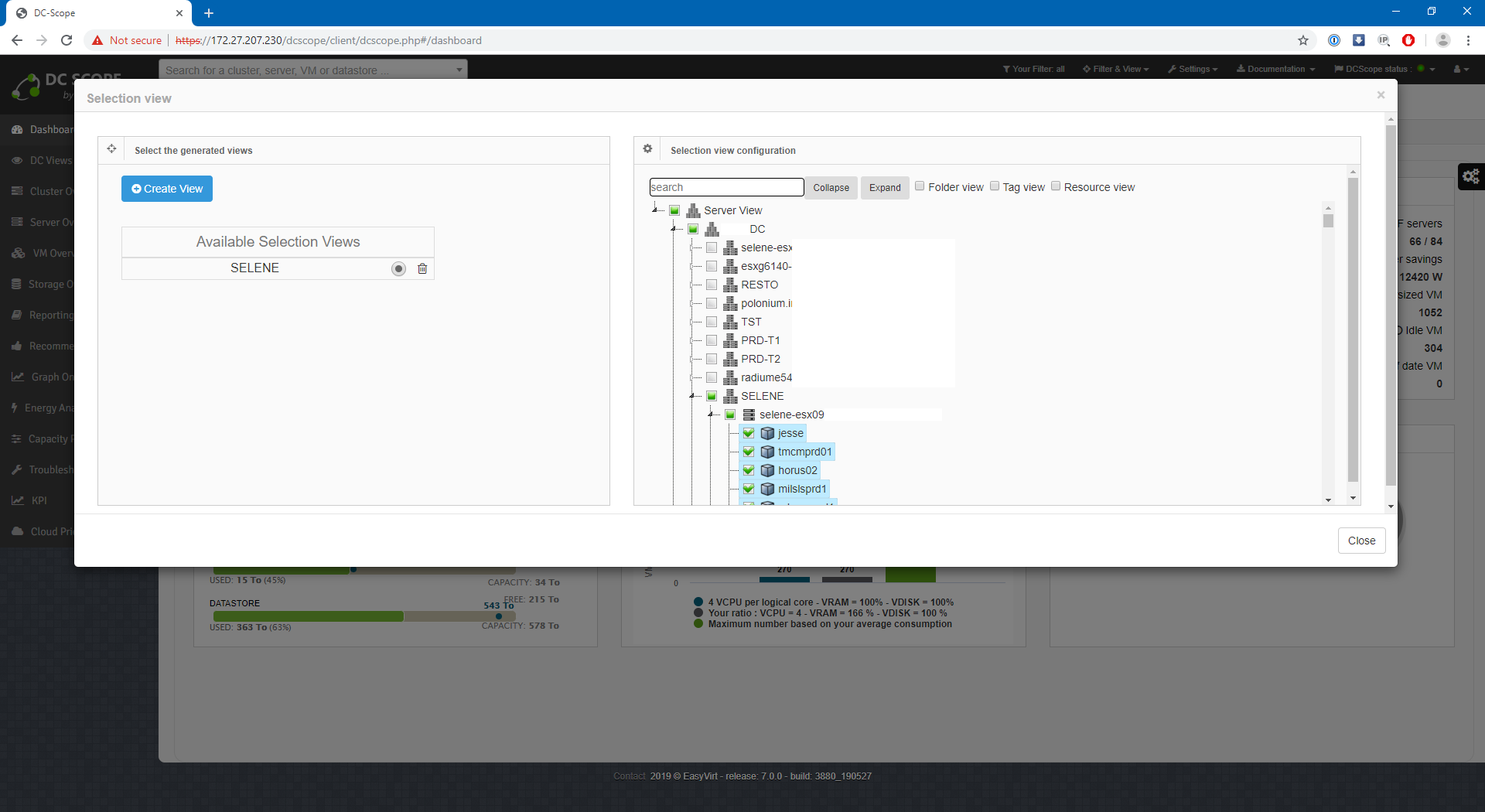Viewport: 1485px width, 812px height.
Task: Enable the Tag view checkbox
Action: point(995,186)
